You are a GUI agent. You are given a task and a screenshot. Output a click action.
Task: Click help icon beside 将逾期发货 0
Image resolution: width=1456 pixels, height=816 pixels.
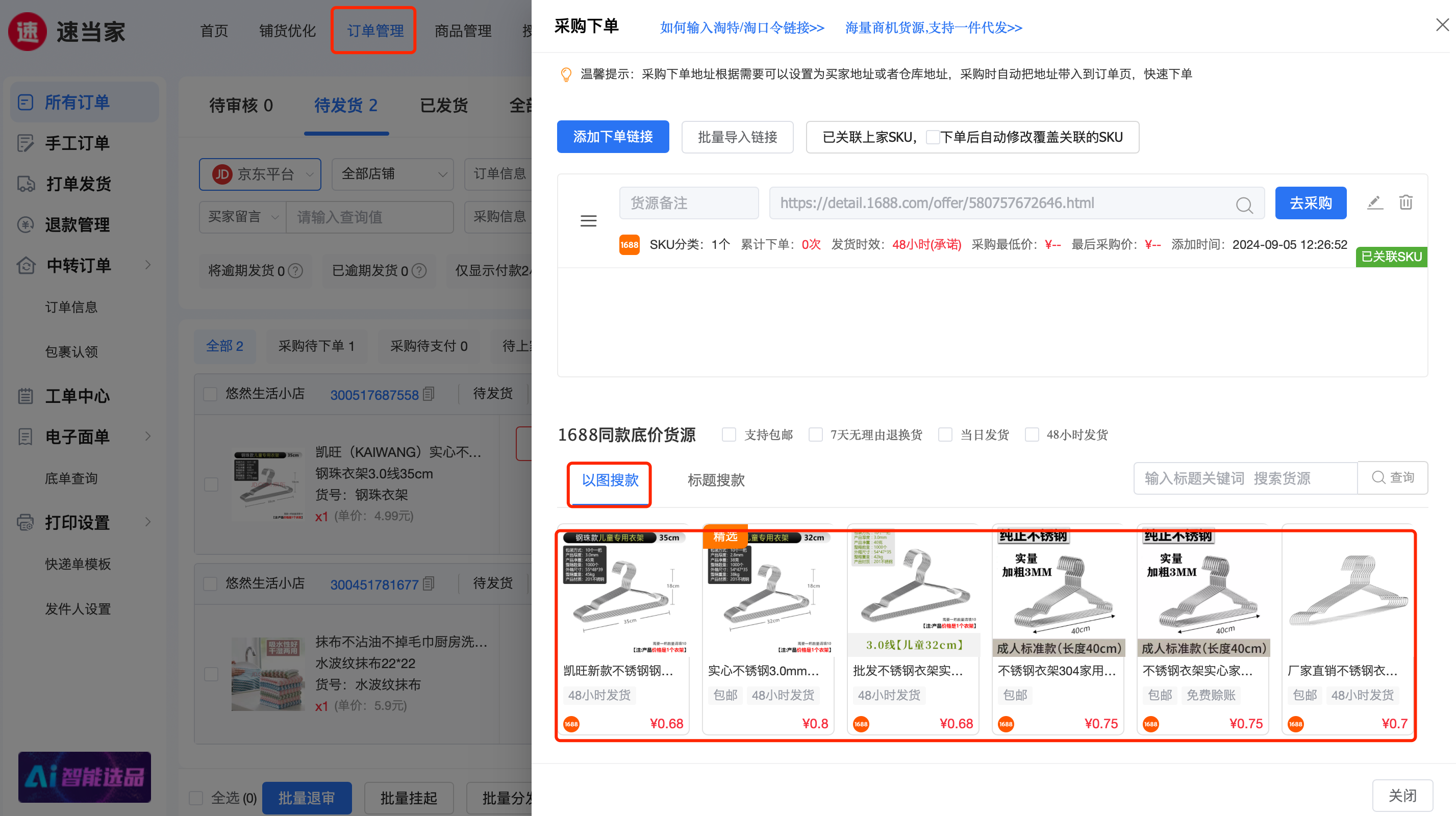pos(295,271)
